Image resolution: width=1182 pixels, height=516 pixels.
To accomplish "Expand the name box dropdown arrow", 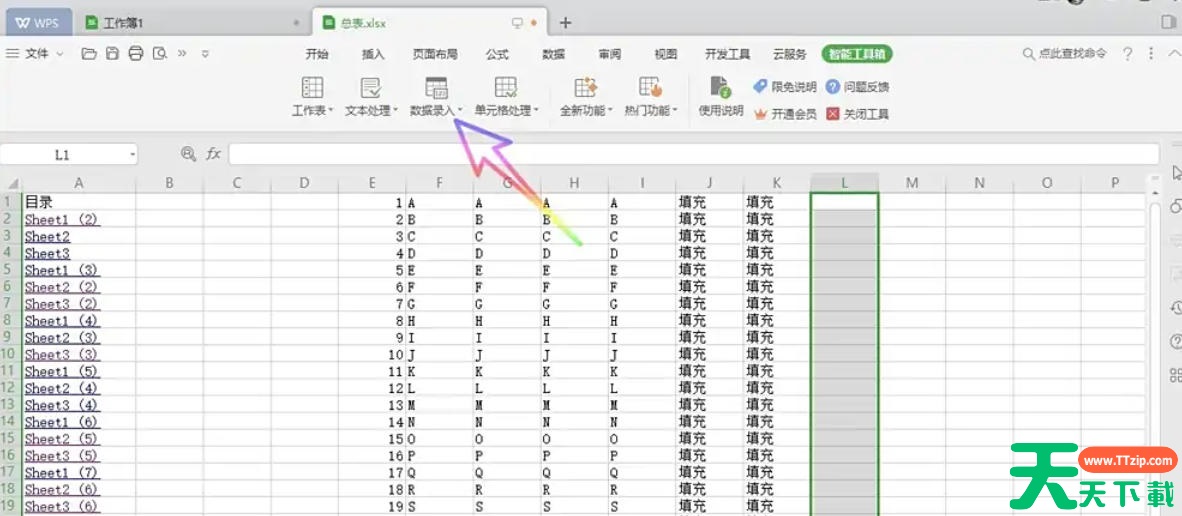I will (132, 155).
